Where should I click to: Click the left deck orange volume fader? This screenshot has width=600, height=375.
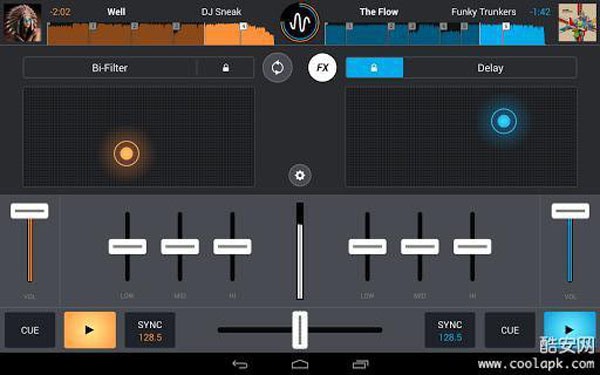pos(29,211)
